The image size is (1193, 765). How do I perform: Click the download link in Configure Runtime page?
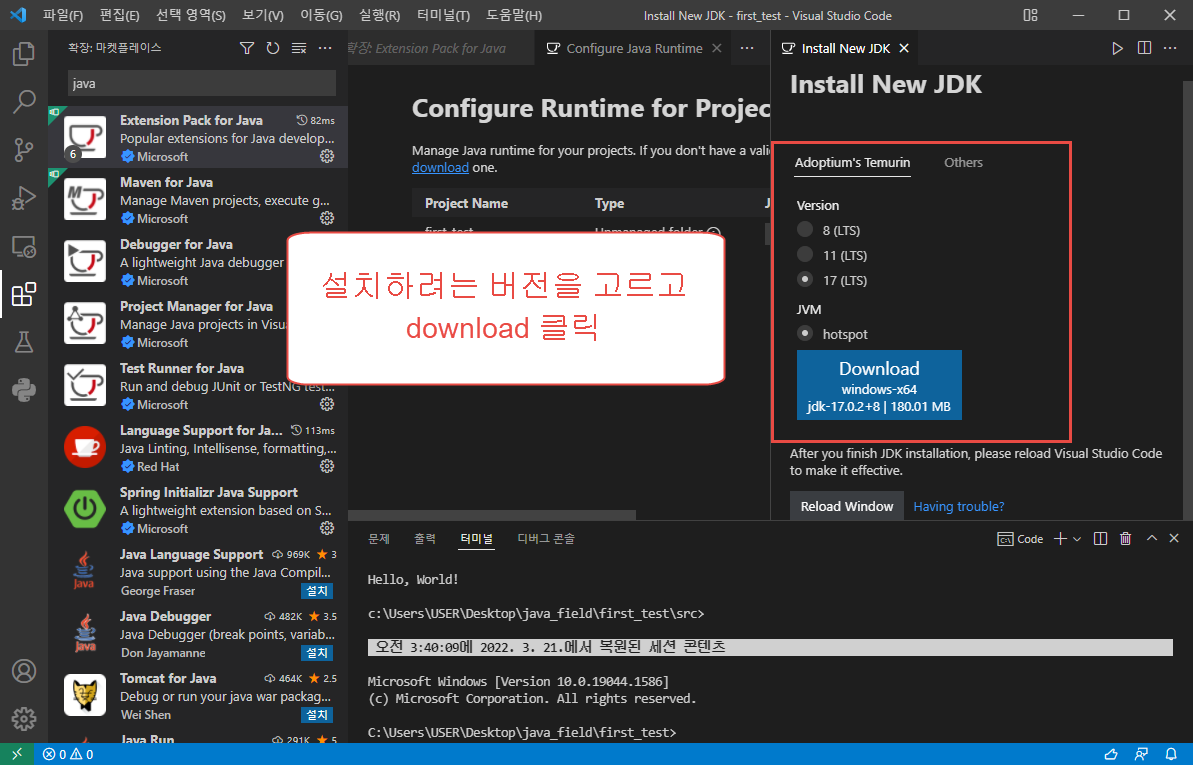[440, 167]
